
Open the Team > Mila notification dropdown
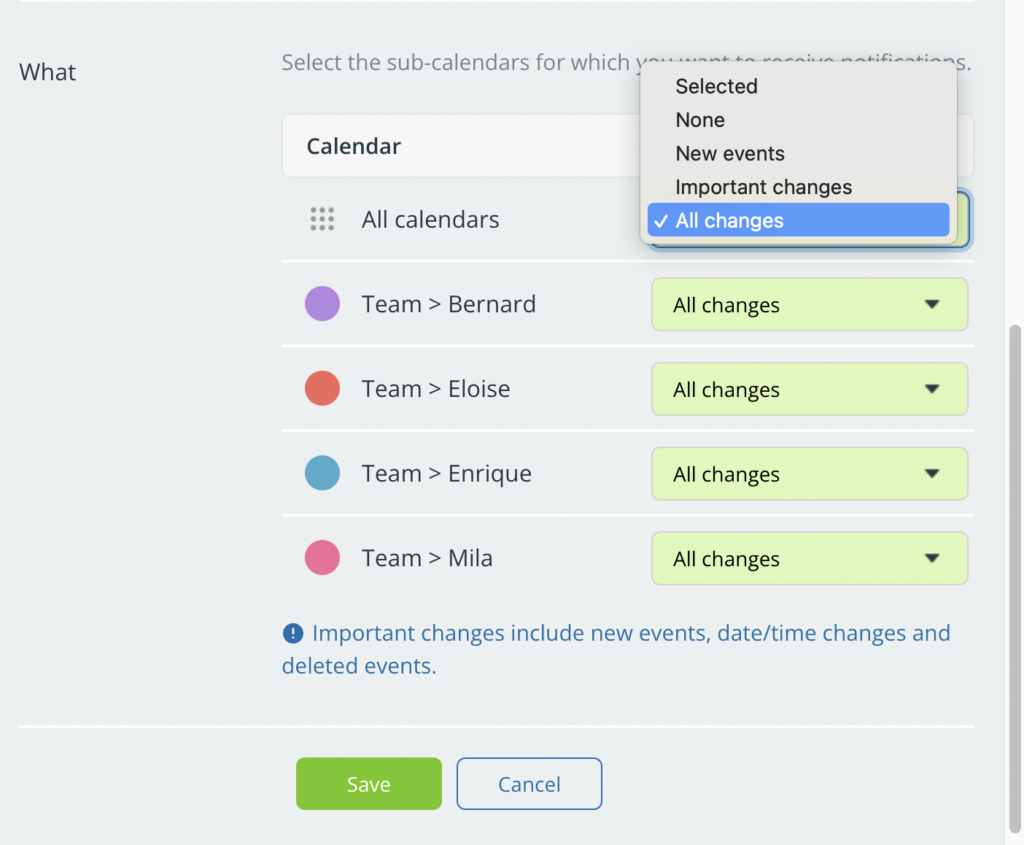[x=809, y=558]
